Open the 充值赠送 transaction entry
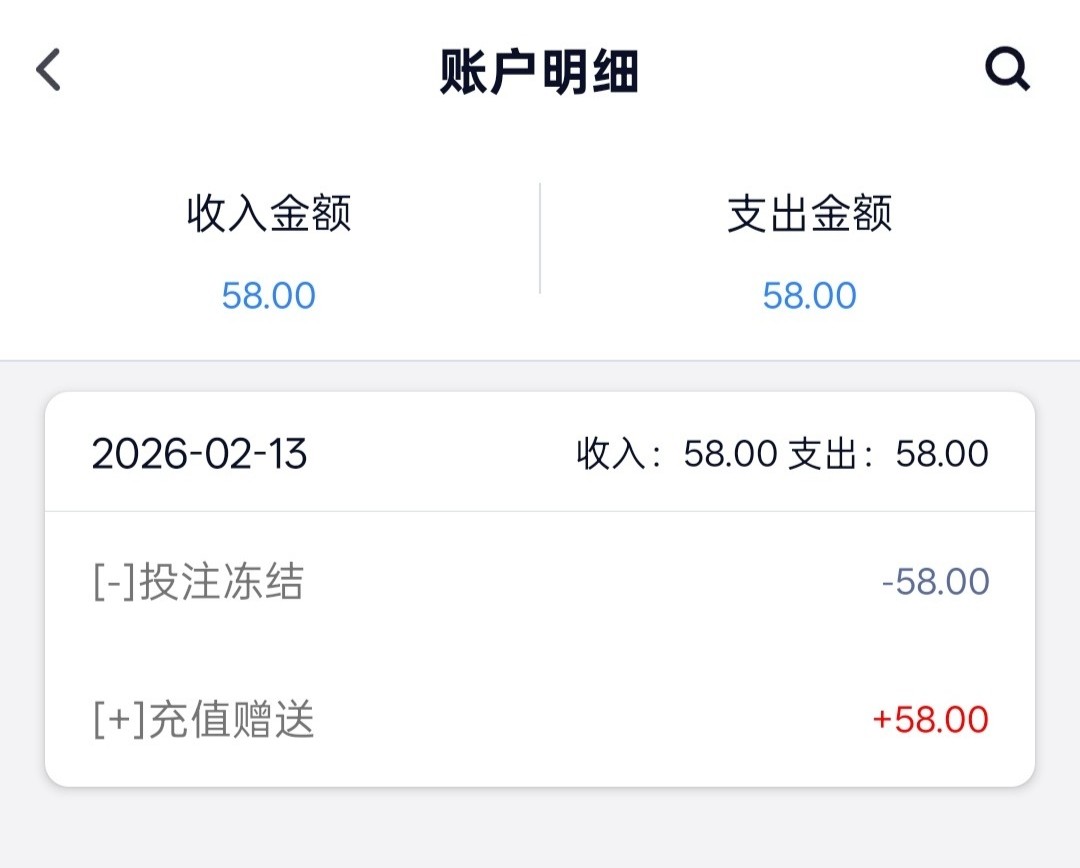This screenshot has height=868, width=1080. (231, 720)
